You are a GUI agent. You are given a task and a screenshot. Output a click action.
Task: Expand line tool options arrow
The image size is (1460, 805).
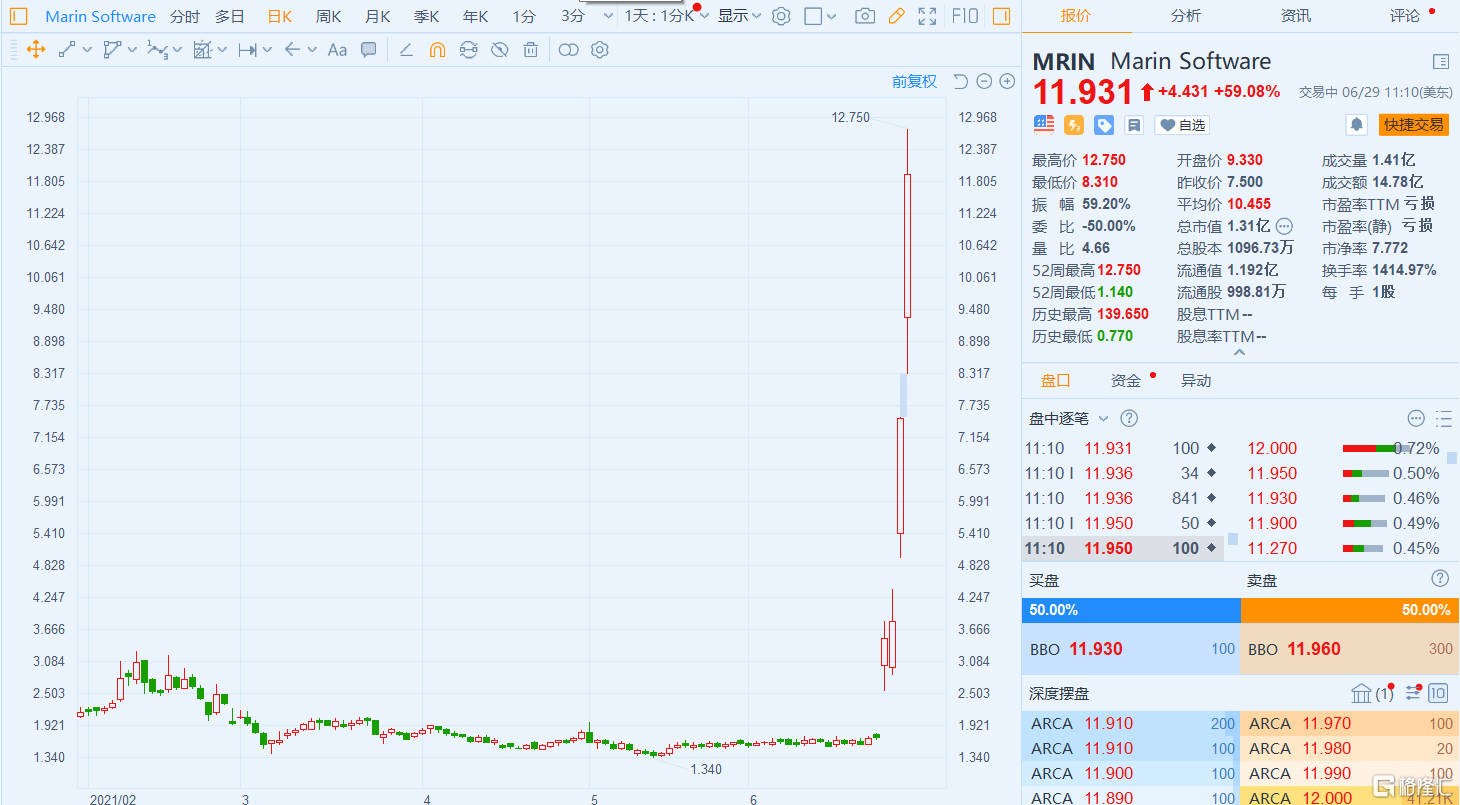pos(87,50)
